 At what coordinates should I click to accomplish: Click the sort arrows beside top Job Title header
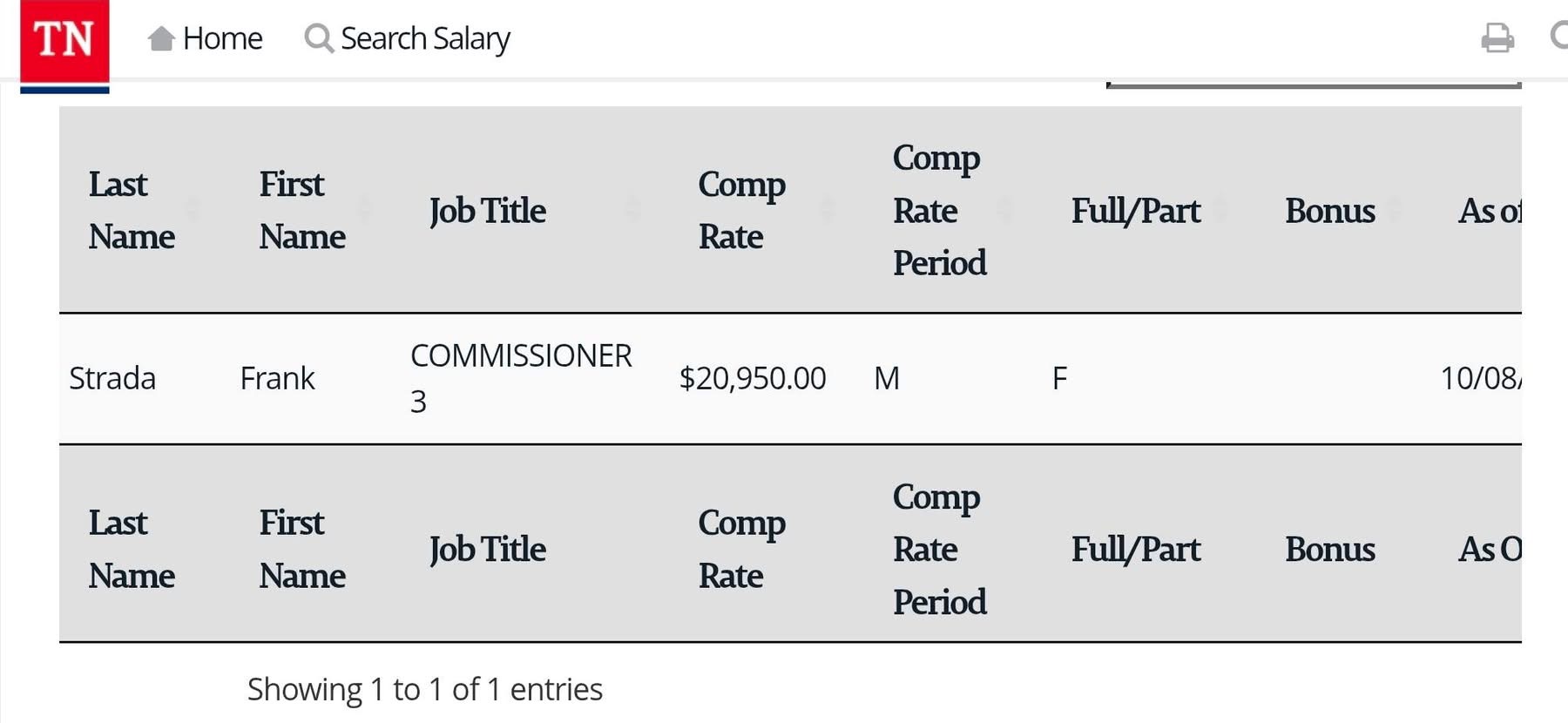633,210
